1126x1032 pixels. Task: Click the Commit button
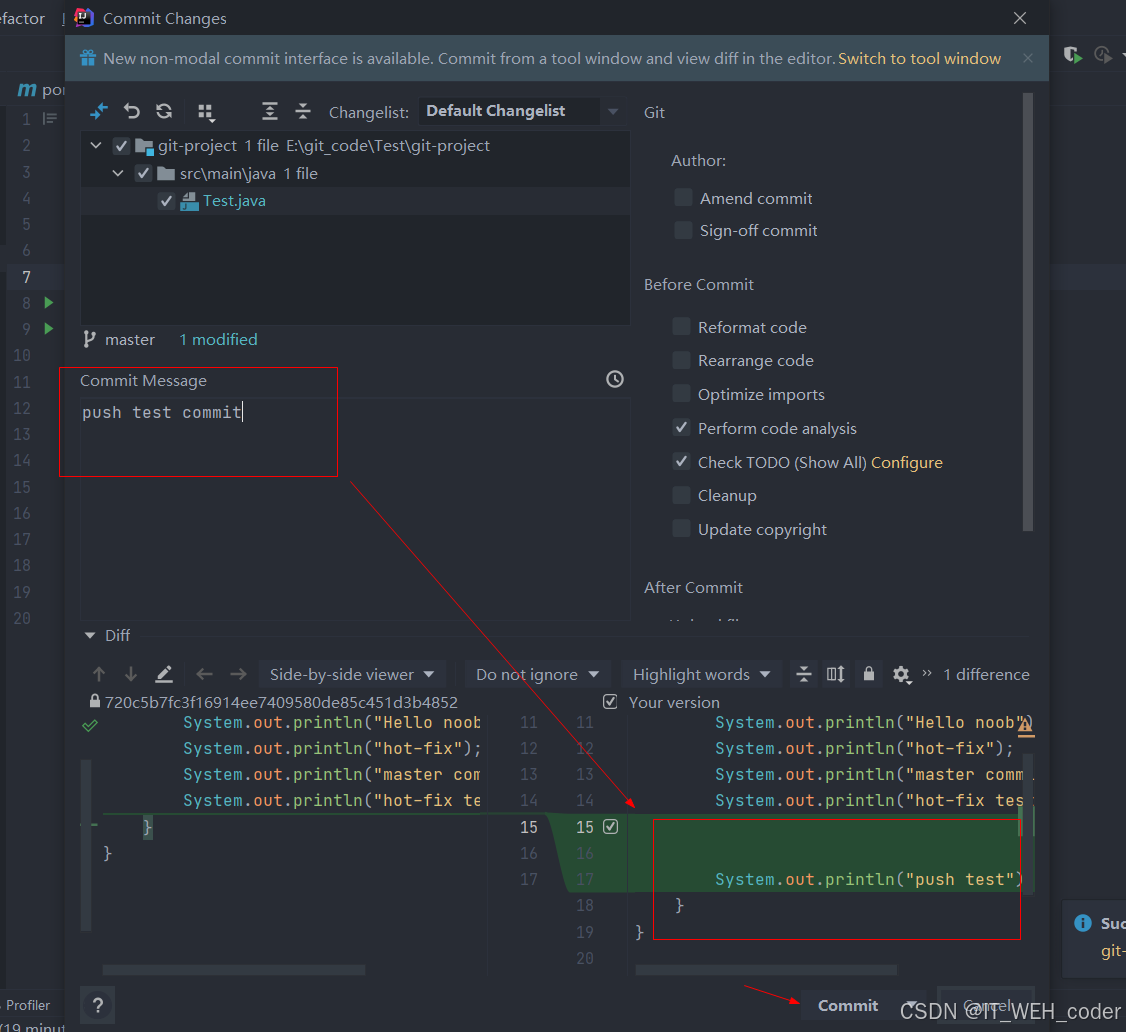tap(848, 1005)
